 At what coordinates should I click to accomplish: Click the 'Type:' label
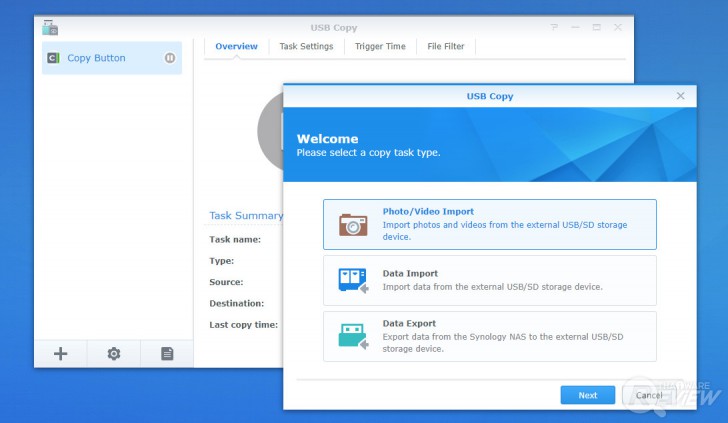(221, 261)
